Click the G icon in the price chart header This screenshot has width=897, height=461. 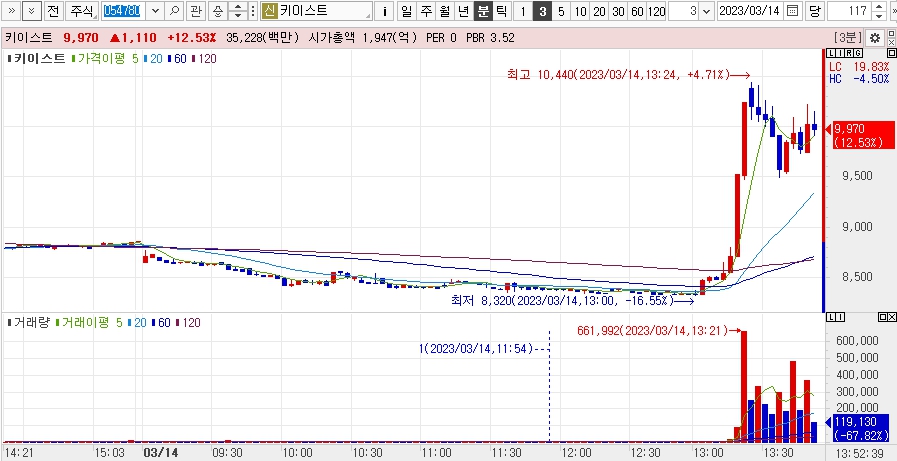click(857, 53)
